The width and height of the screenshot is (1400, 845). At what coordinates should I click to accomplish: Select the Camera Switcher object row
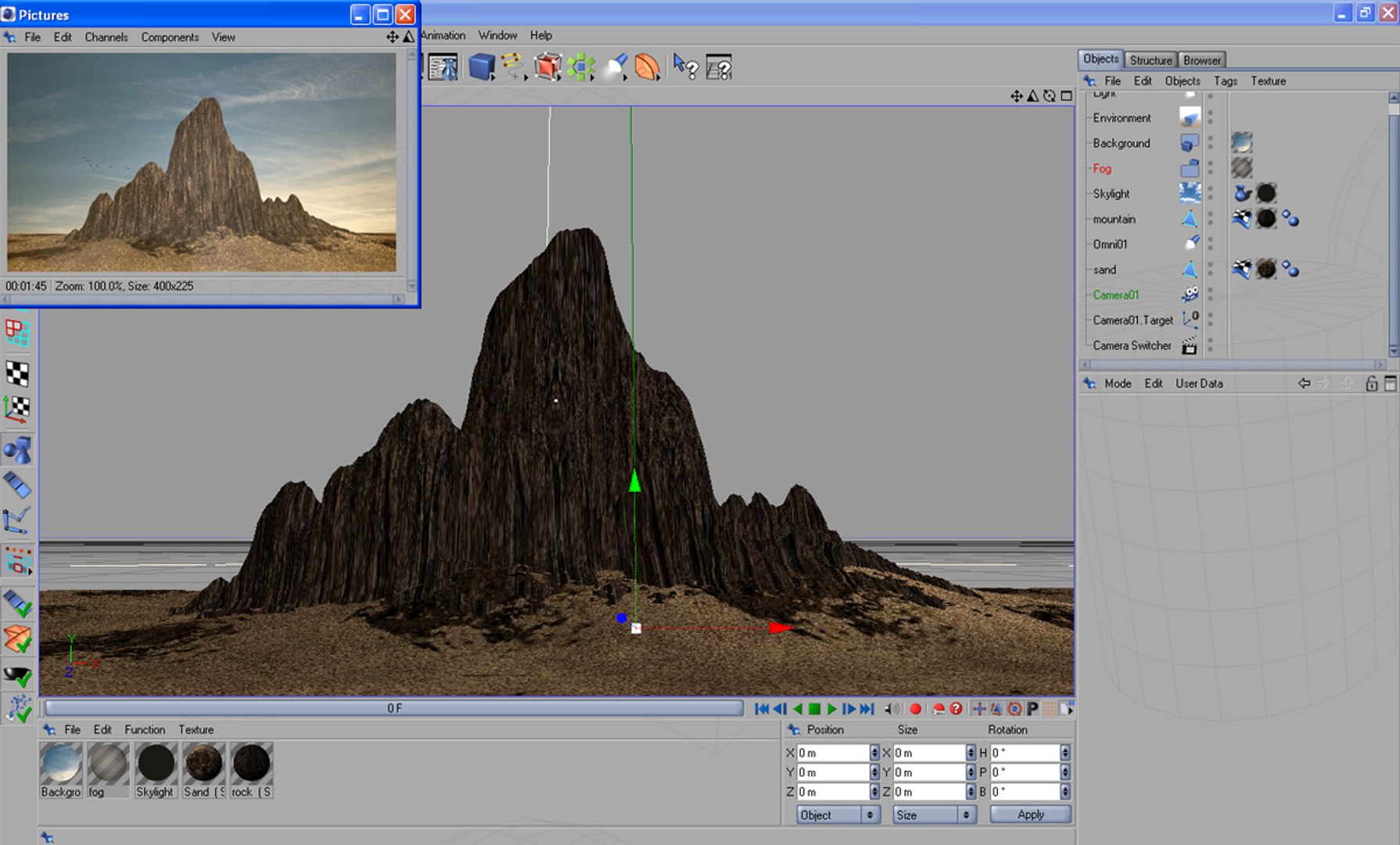point(1132,345)
